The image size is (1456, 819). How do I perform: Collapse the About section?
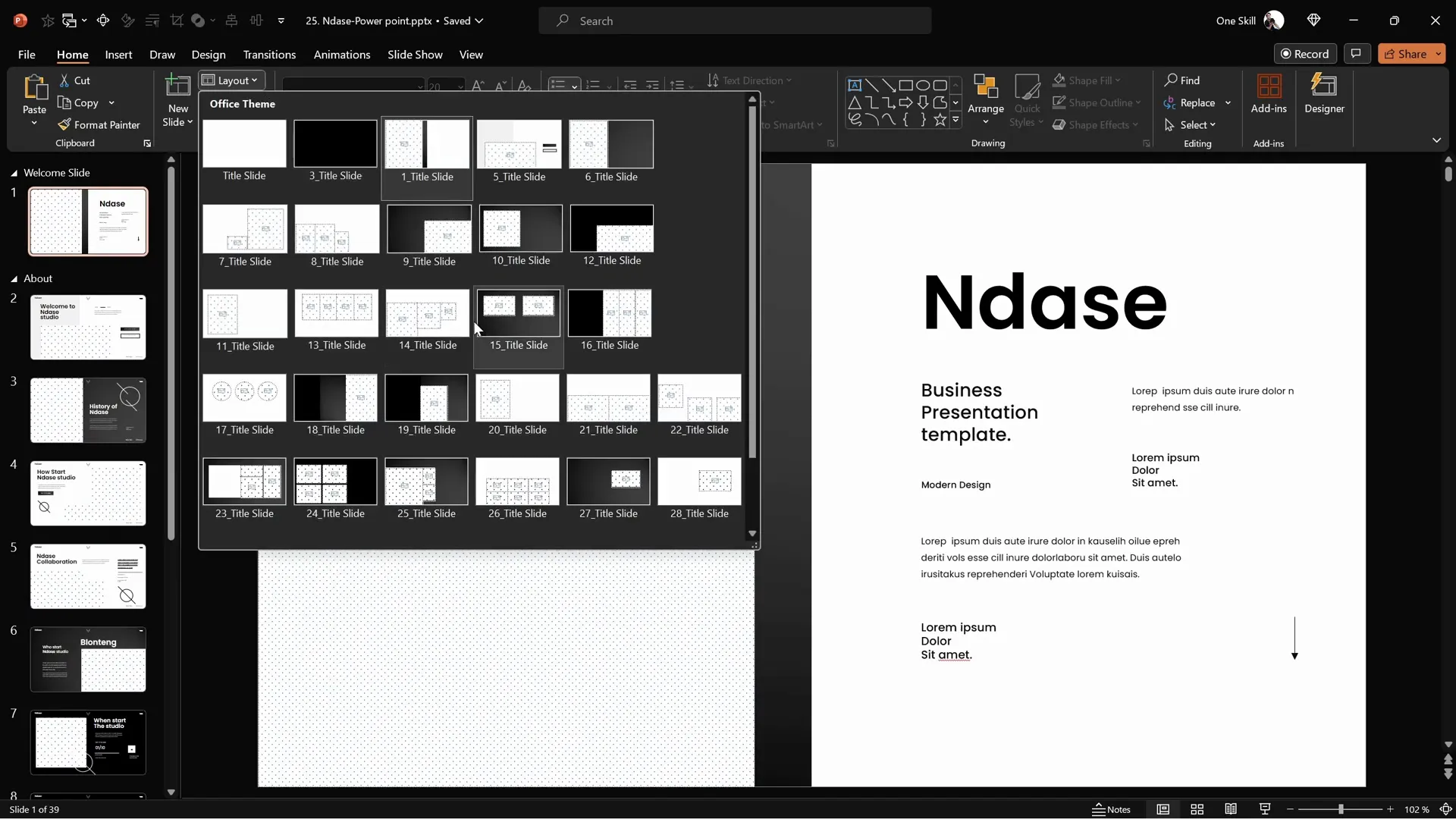(x=14, y=279)
